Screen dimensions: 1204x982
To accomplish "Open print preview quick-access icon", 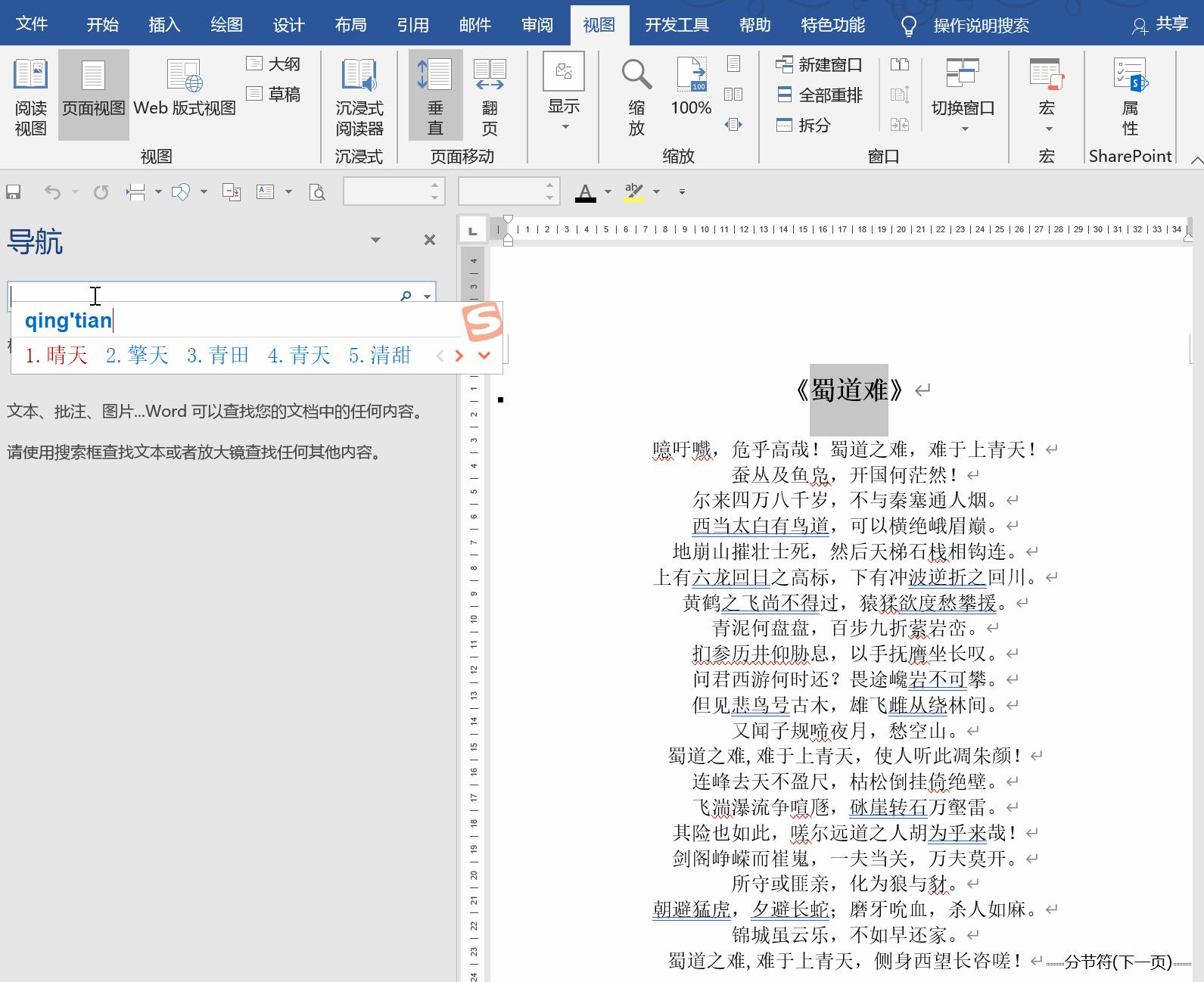I will [x=318, y=192].
